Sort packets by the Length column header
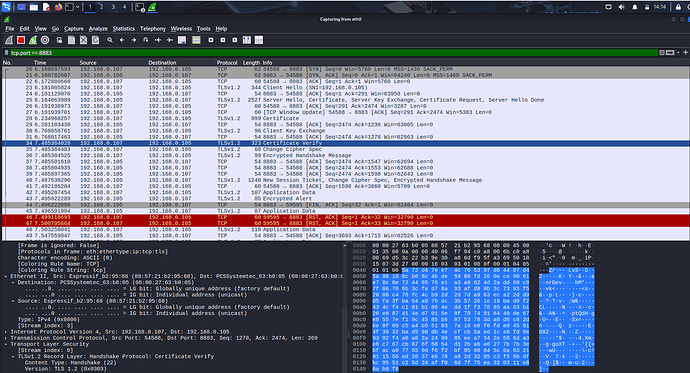The image size is (690, 373). [251, 62]
